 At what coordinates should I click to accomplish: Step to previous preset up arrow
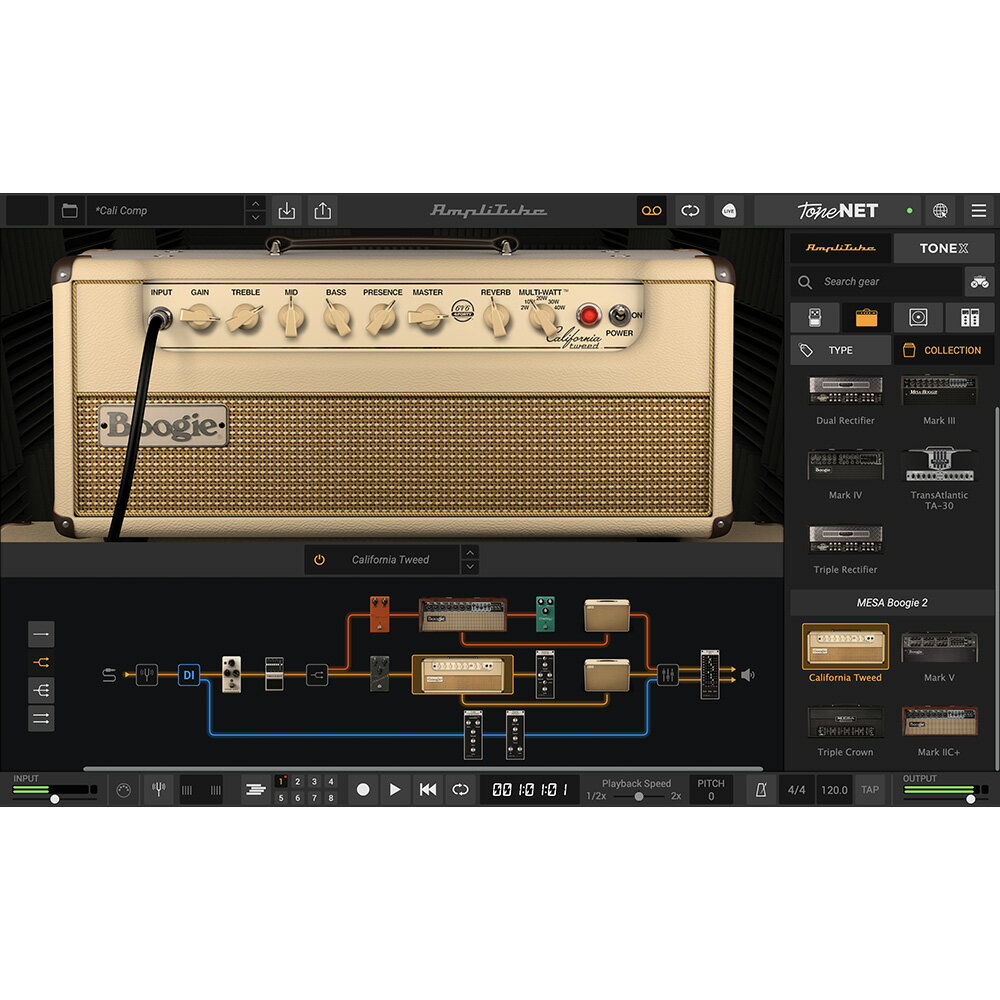[255, 203]
